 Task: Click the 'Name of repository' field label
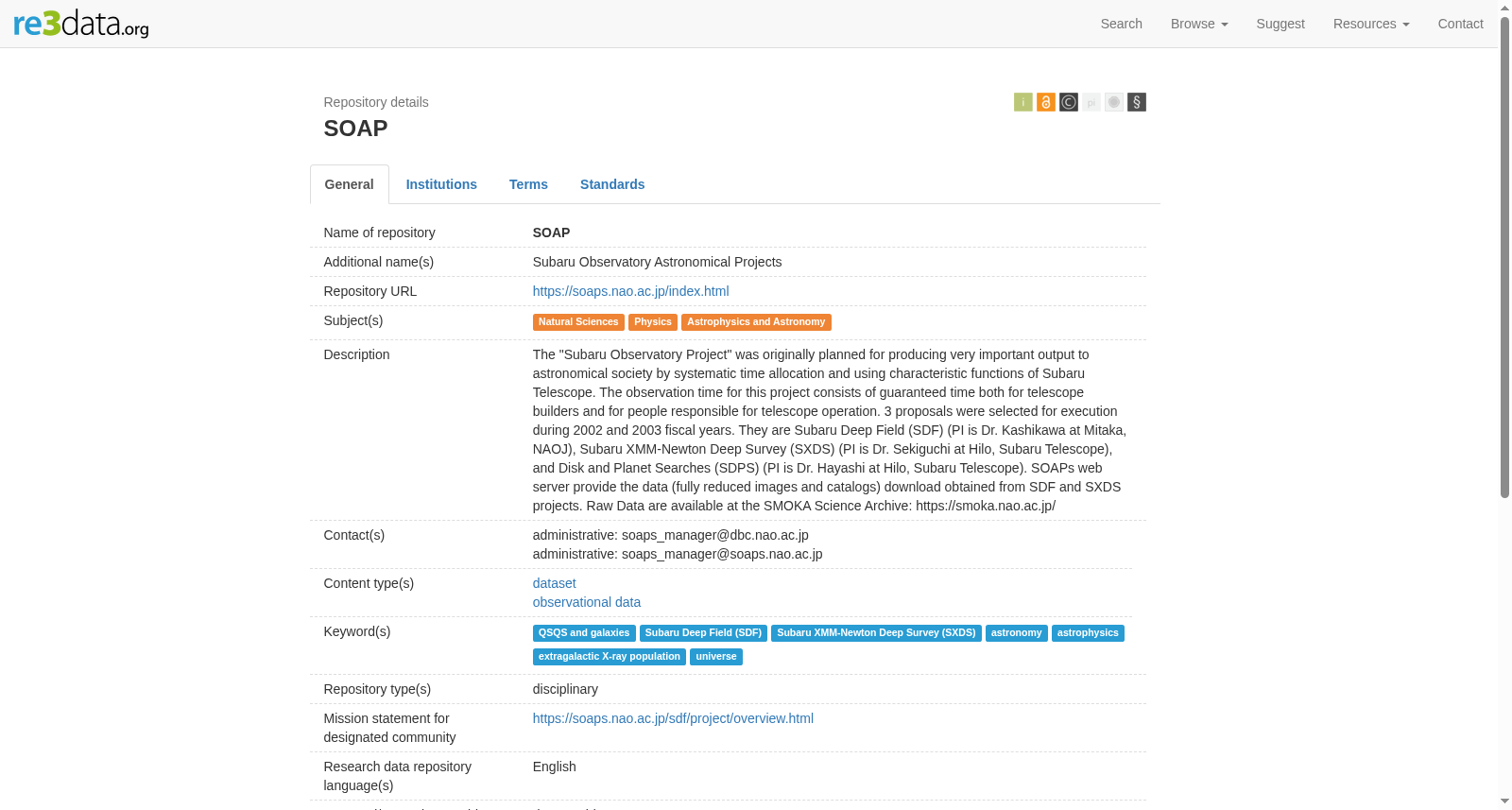coord(379,233)
